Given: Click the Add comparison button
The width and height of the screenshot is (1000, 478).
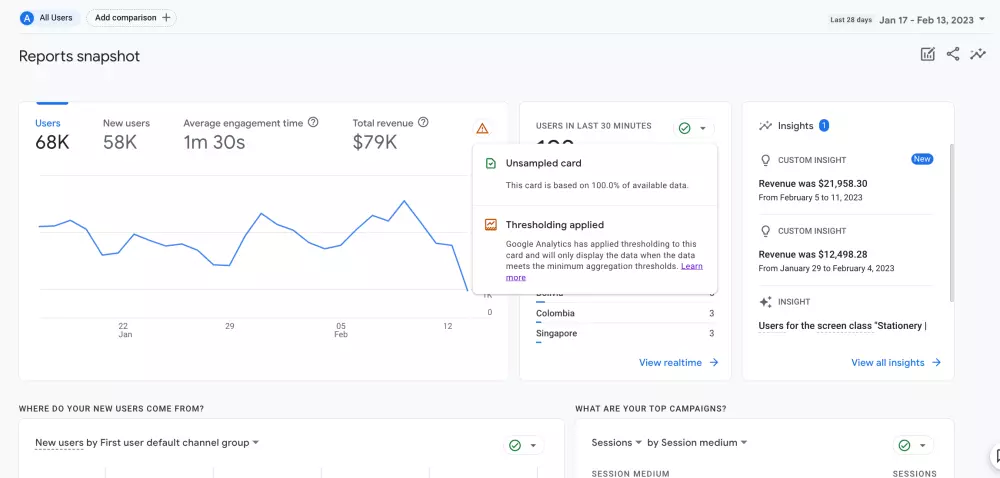Looking at the screenshot, I should tap(131, 18).
